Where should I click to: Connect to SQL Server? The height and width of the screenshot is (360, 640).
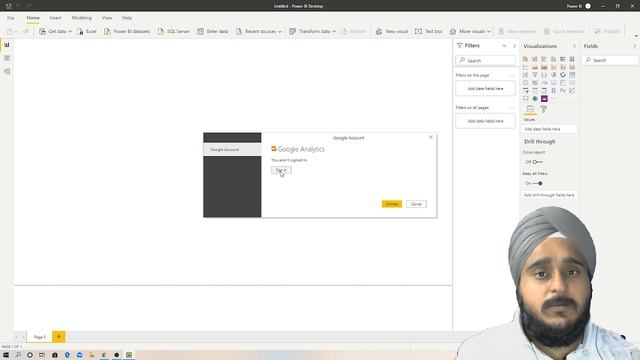(x=173, y=31)
